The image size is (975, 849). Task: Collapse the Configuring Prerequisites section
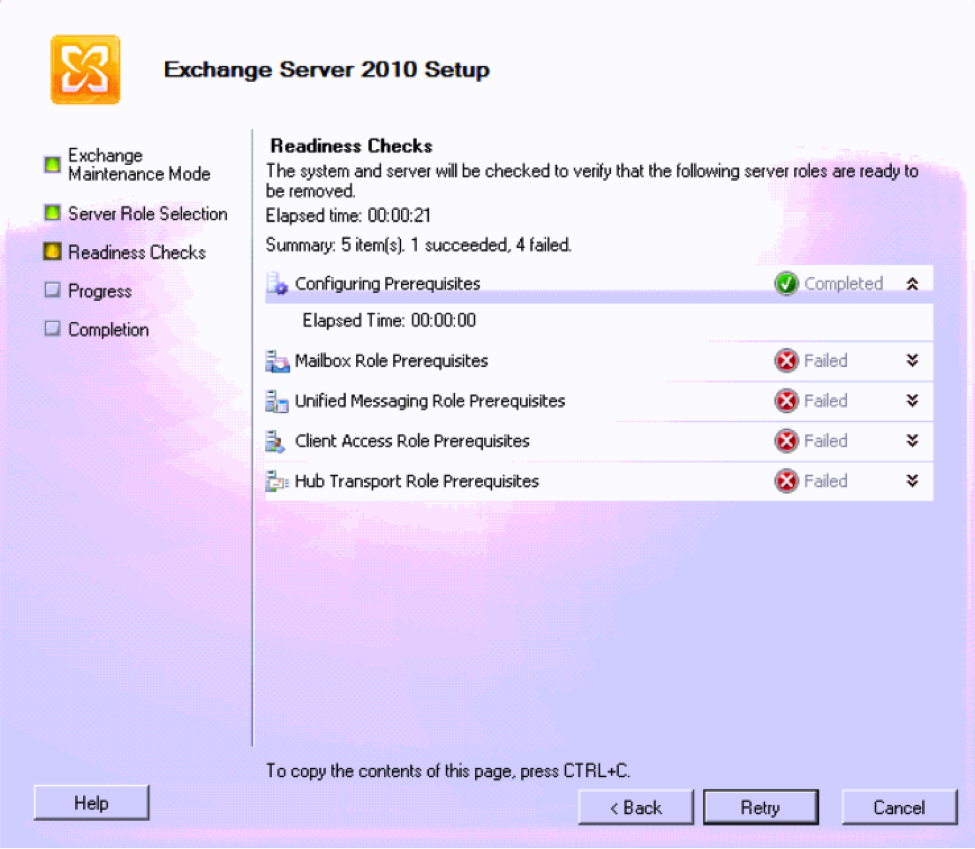click(912, 284)
